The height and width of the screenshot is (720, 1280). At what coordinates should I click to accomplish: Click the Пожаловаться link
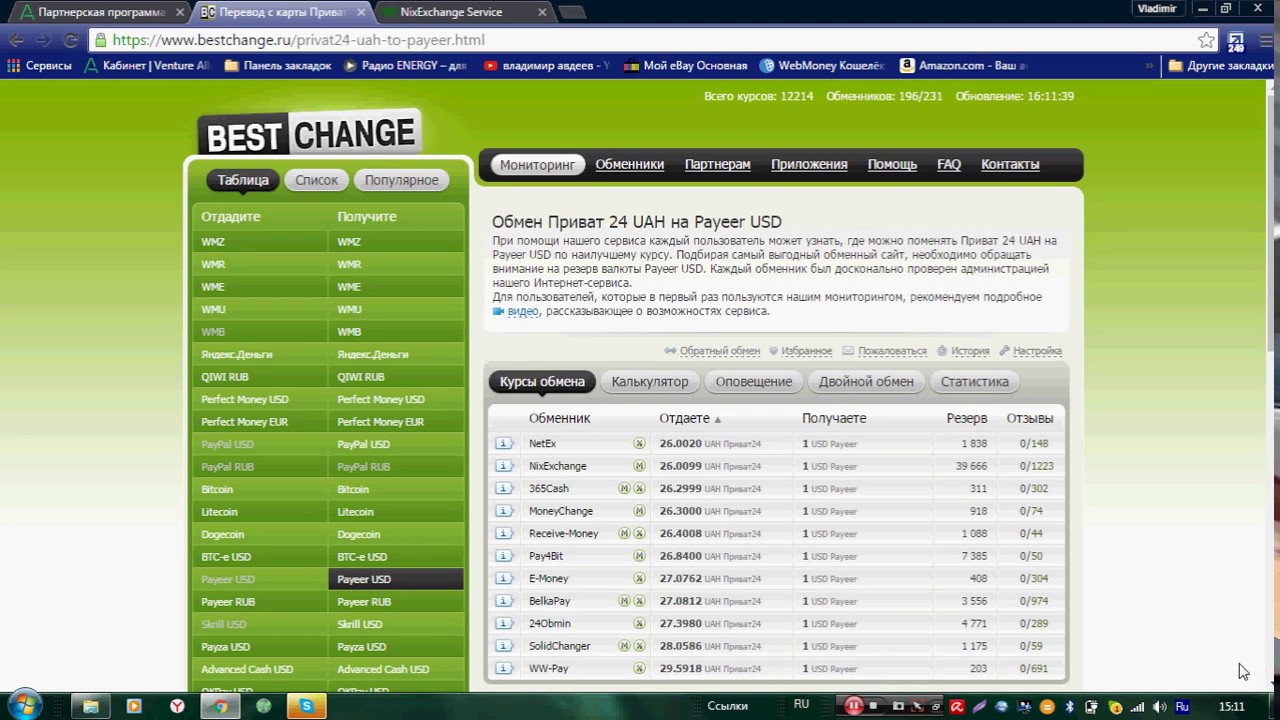(x=892, y=351)
